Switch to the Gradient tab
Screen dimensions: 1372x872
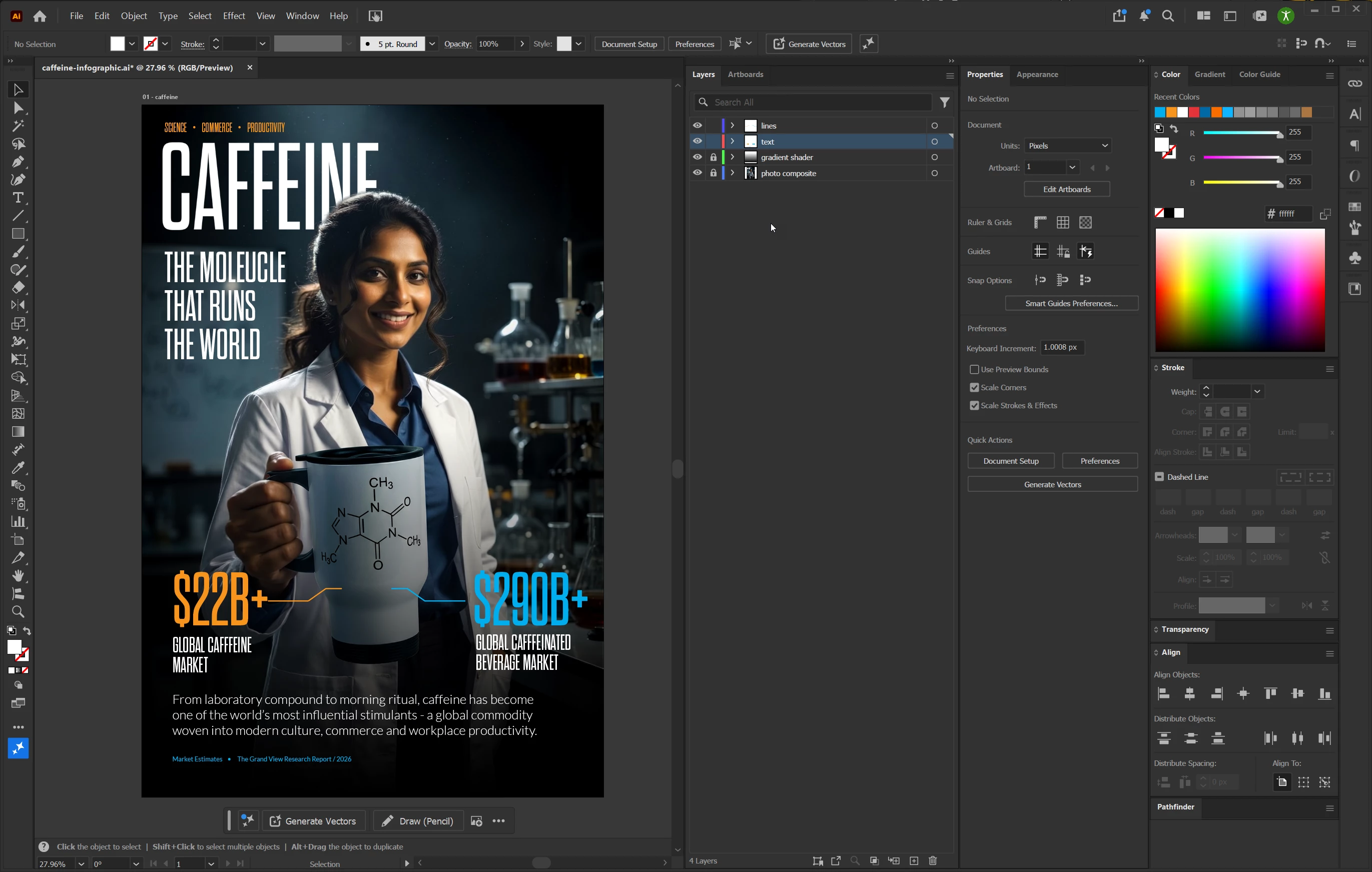[1209, 75]
